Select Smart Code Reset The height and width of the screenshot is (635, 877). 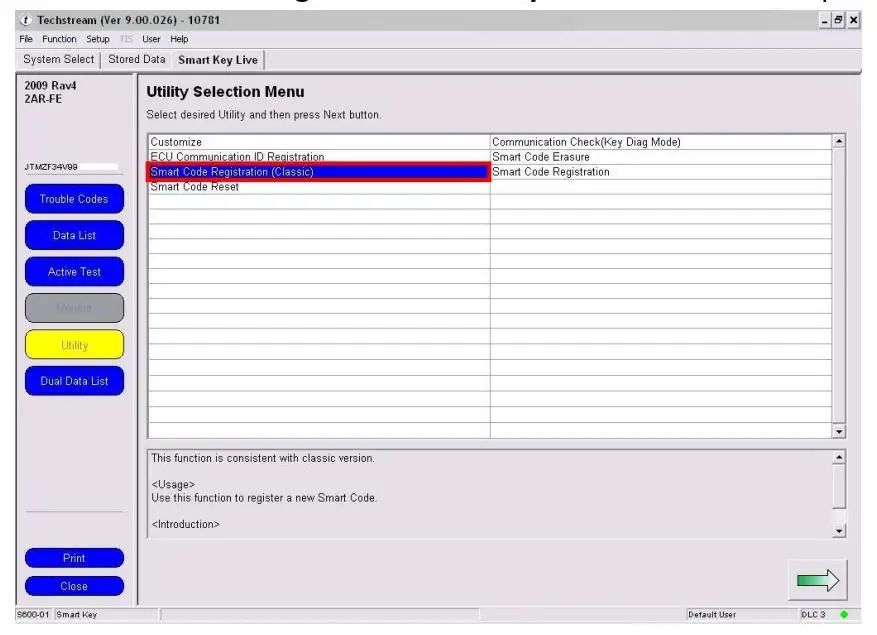point(319,187)
